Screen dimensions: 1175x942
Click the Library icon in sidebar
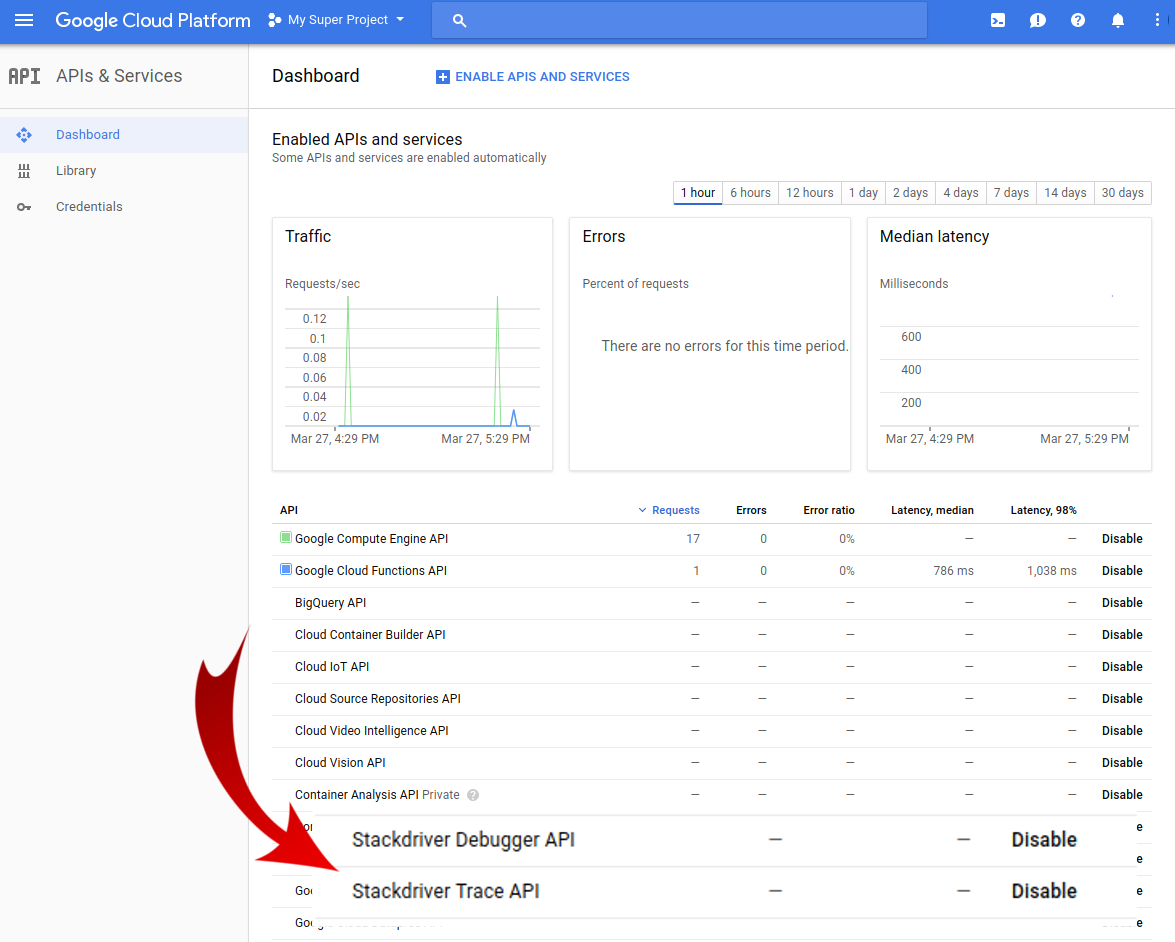pos(24,171)
